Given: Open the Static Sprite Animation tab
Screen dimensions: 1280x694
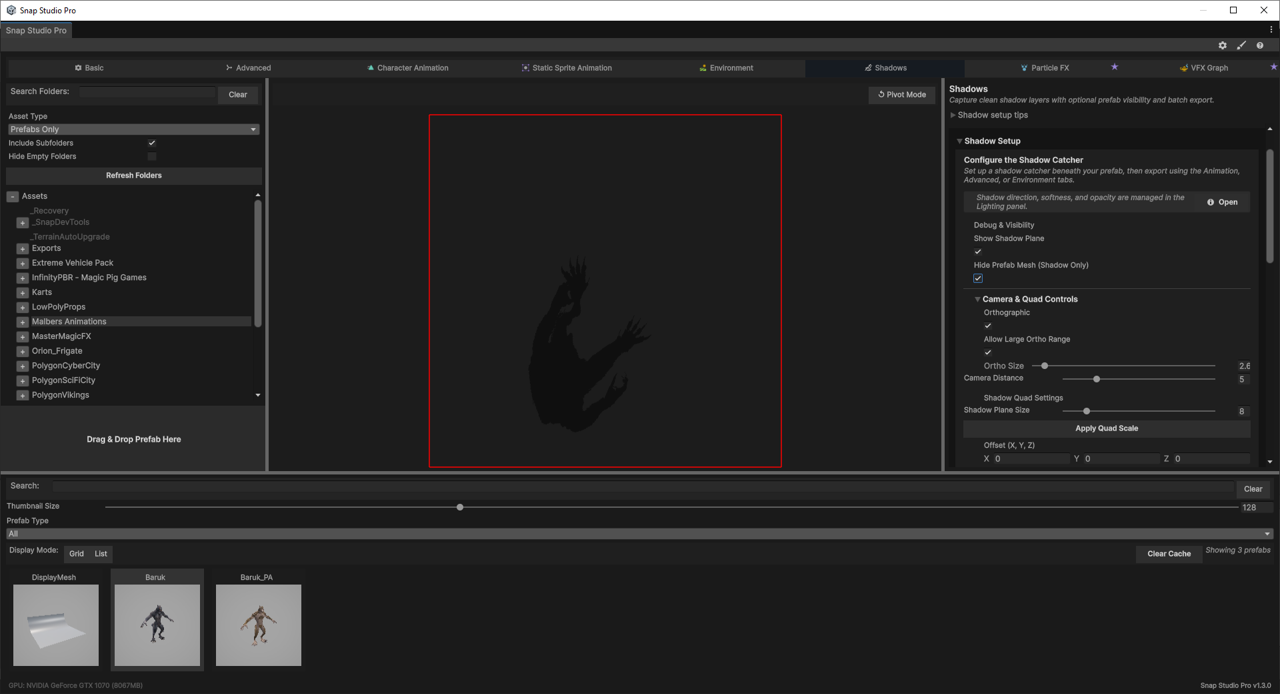Looking at the screenshot, I should point(566,68).
